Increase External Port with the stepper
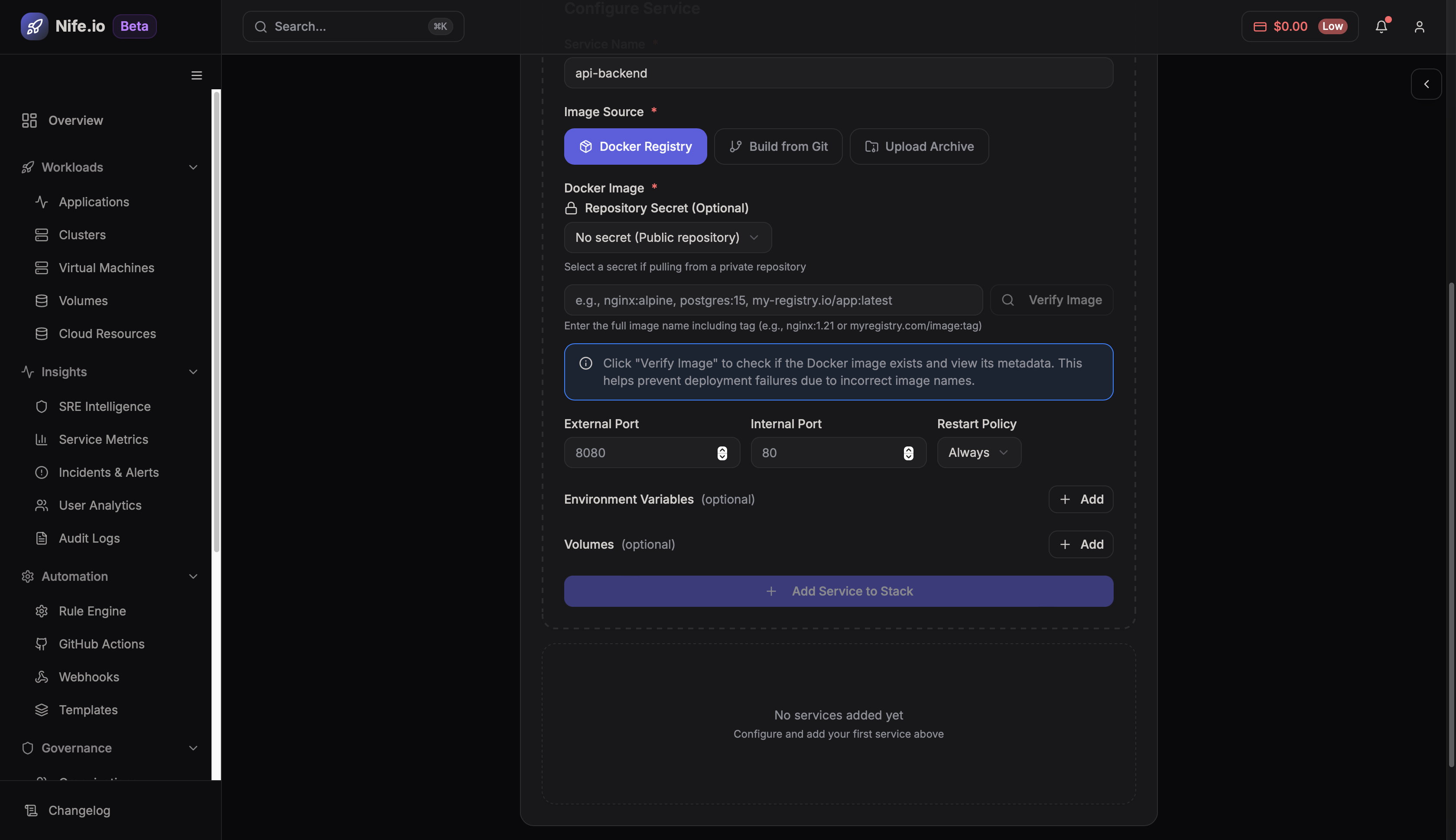The image size is (1456, 840). coord(722,449)
